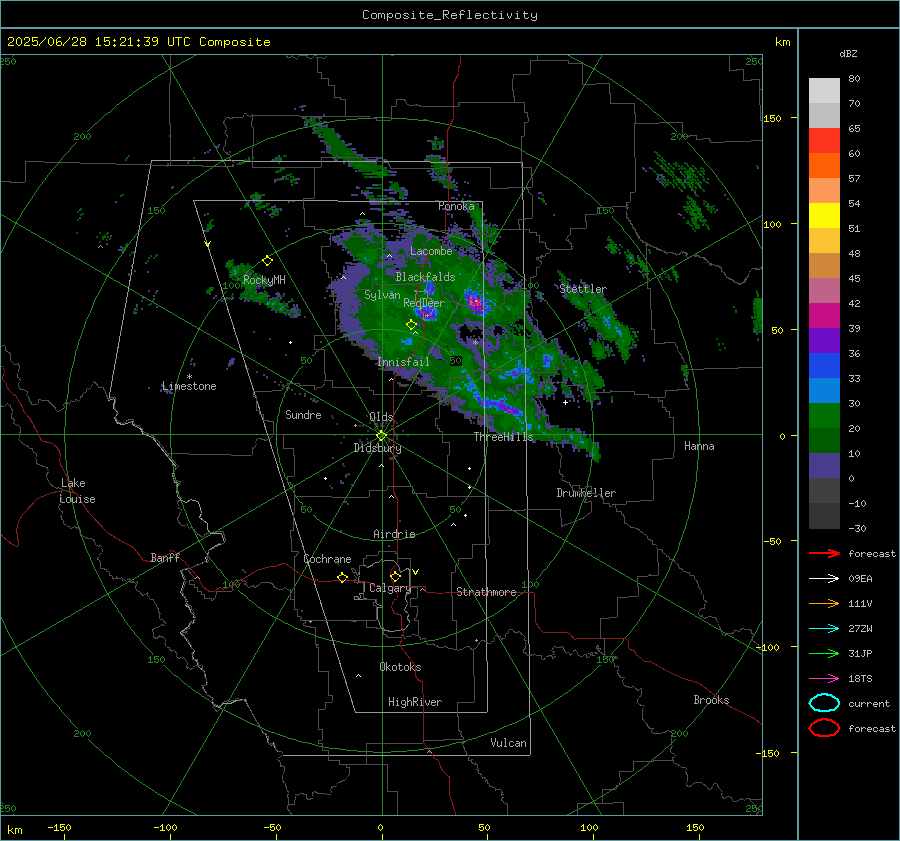Select the blue 33-36 dBZ swatch

coord(824,366)
